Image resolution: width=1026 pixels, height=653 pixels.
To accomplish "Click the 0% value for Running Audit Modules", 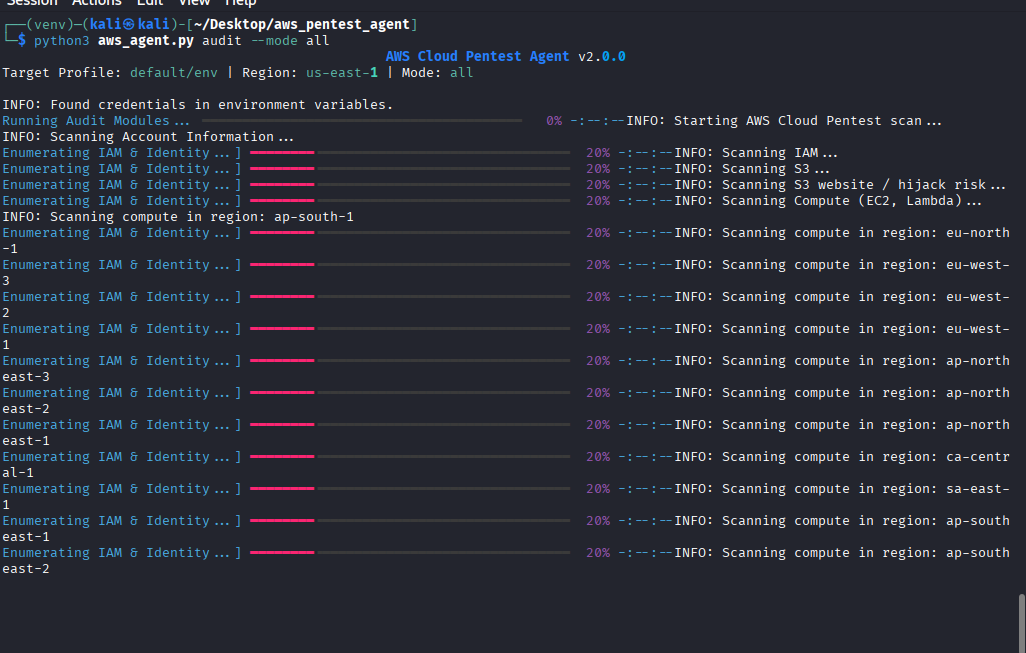I will coord(554,121).
